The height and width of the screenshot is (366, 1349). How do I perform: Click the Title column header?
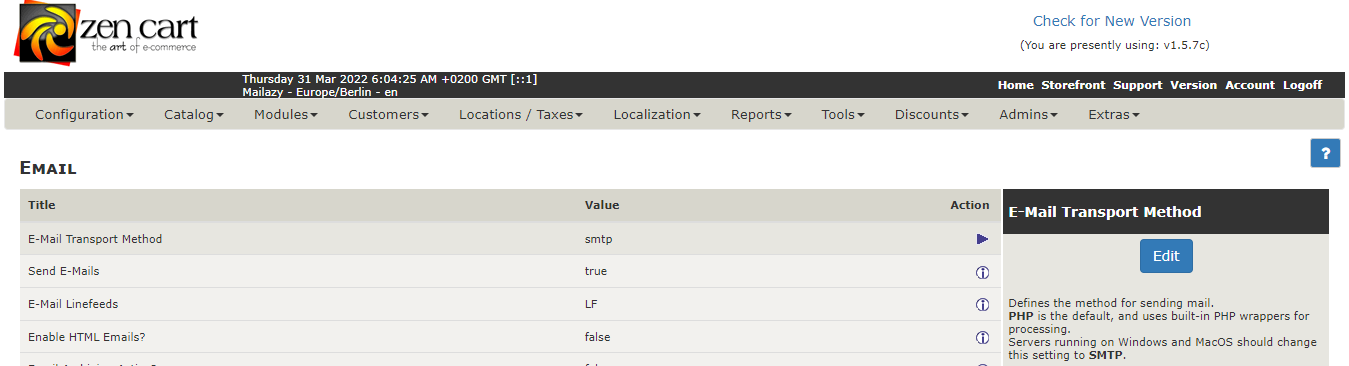pyautogui.click(x=42, y=205)
